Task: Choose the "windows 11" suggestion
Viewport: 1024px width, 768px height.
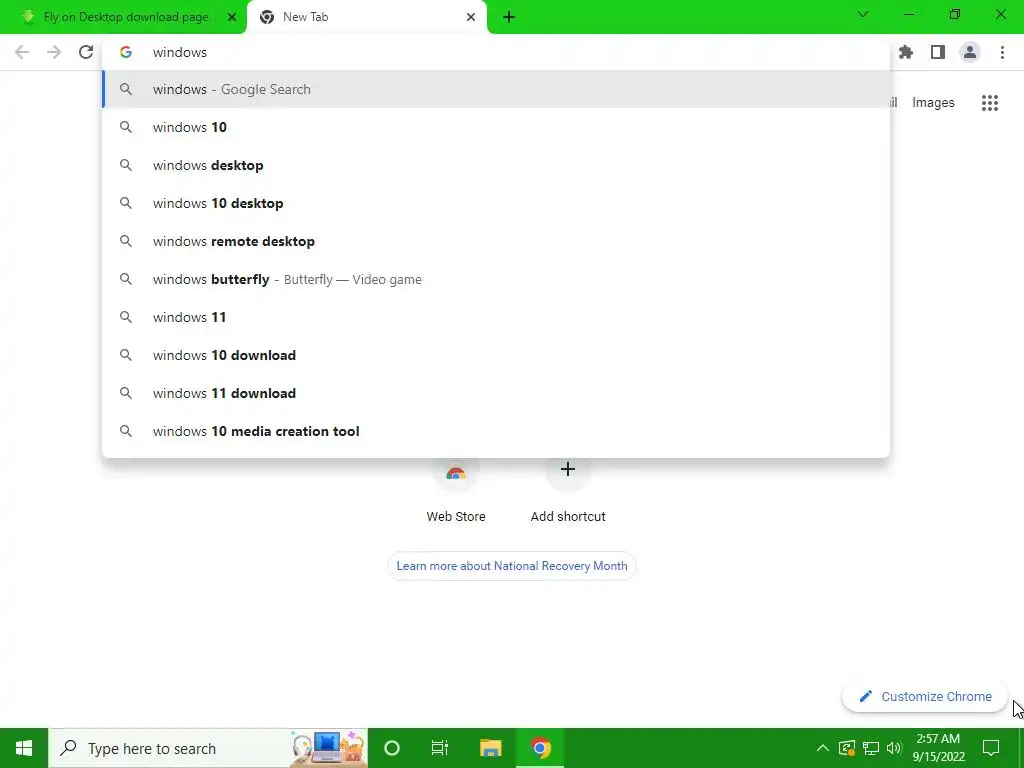Action: coord(496,317)
